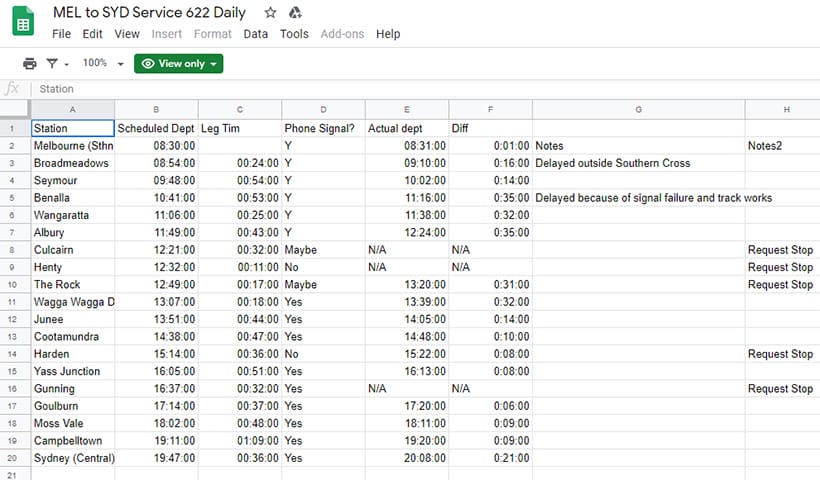Open the Tools menu
The image size is (820, 480).
(294, 34)
